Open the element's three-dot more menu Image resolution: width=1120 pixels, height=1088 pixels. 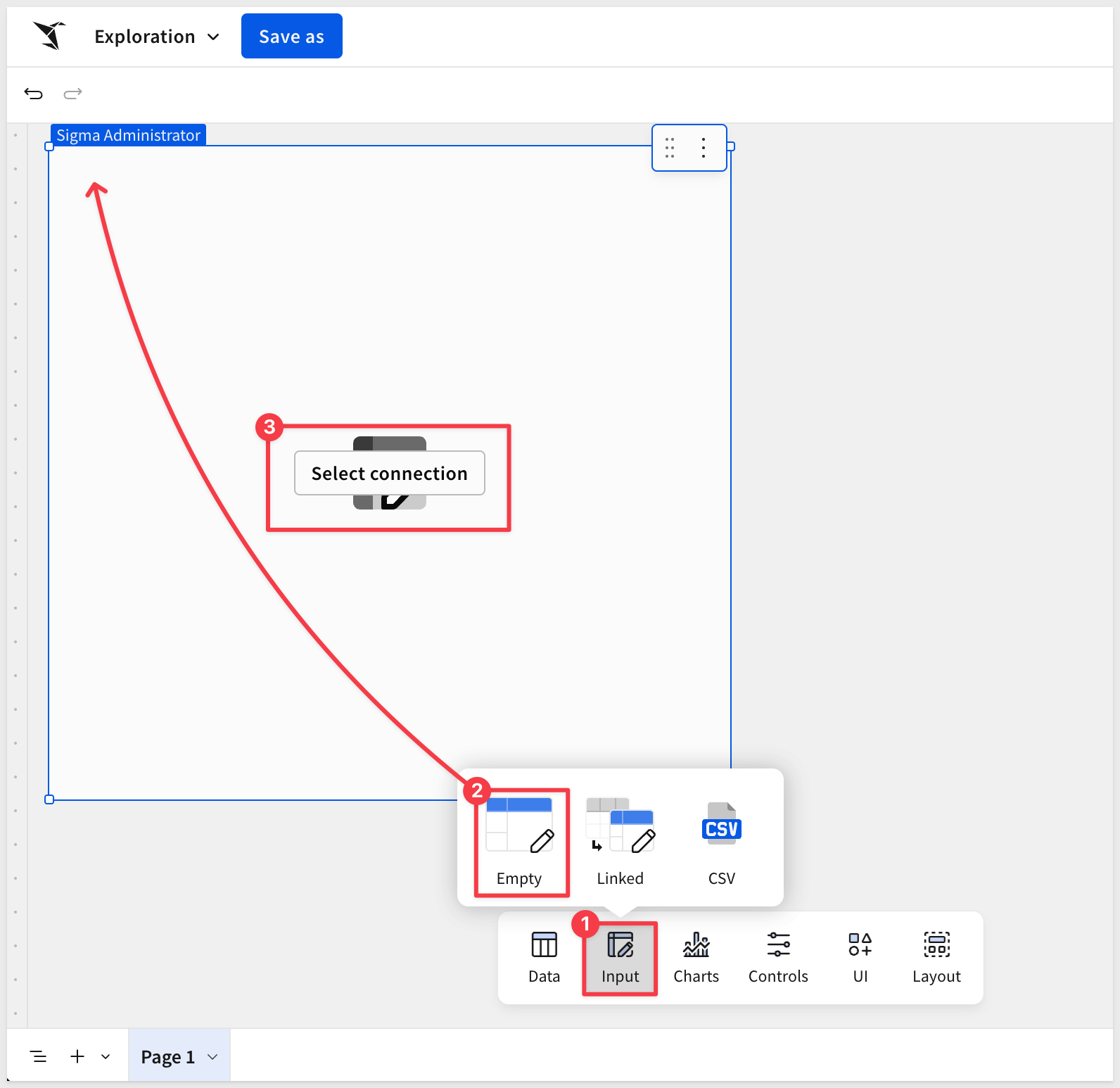[704, 148]
